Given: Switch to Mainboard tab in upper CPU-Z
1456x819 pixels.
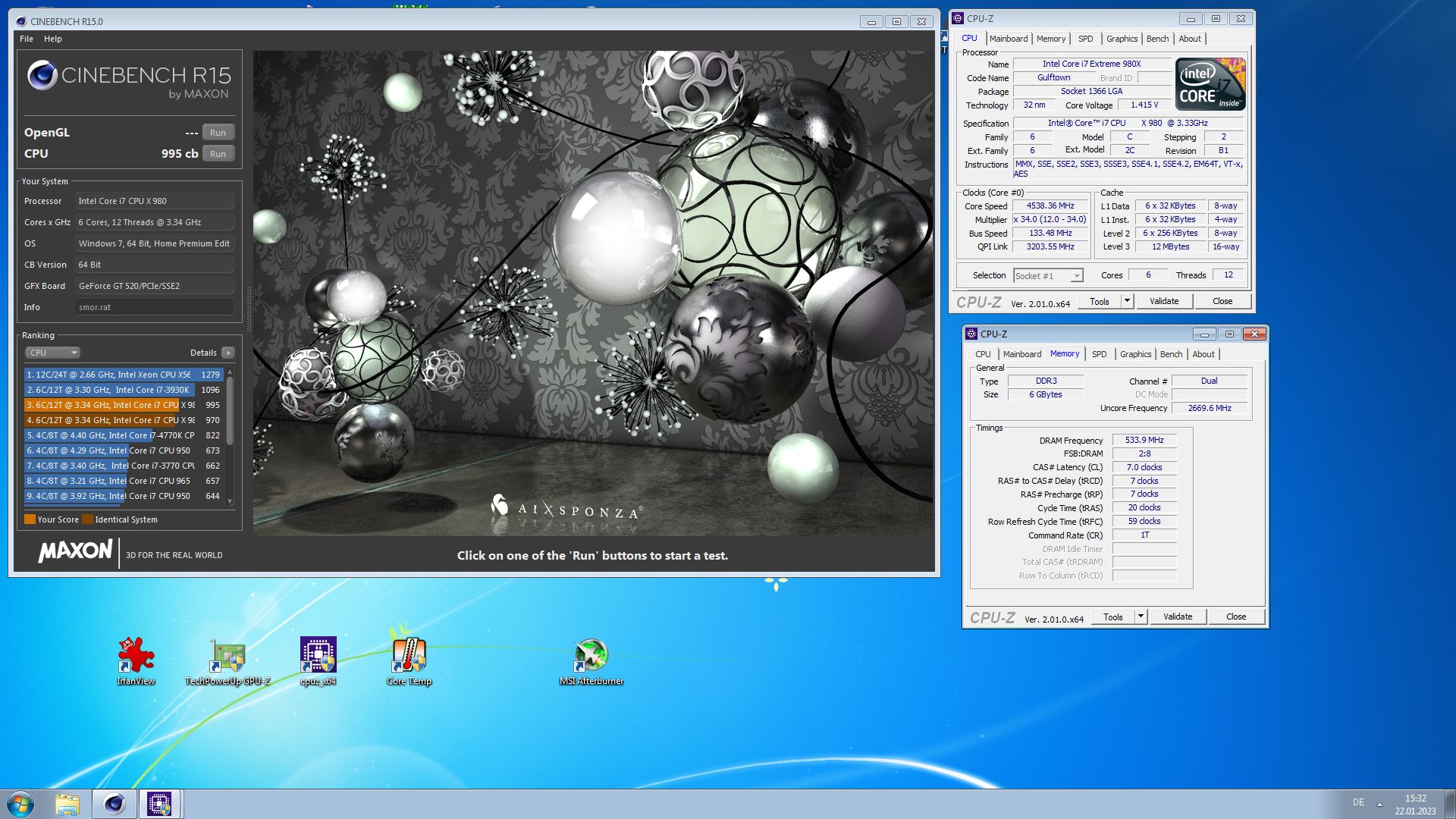Looking at the screenshot, I should [x=1009, y=39].
